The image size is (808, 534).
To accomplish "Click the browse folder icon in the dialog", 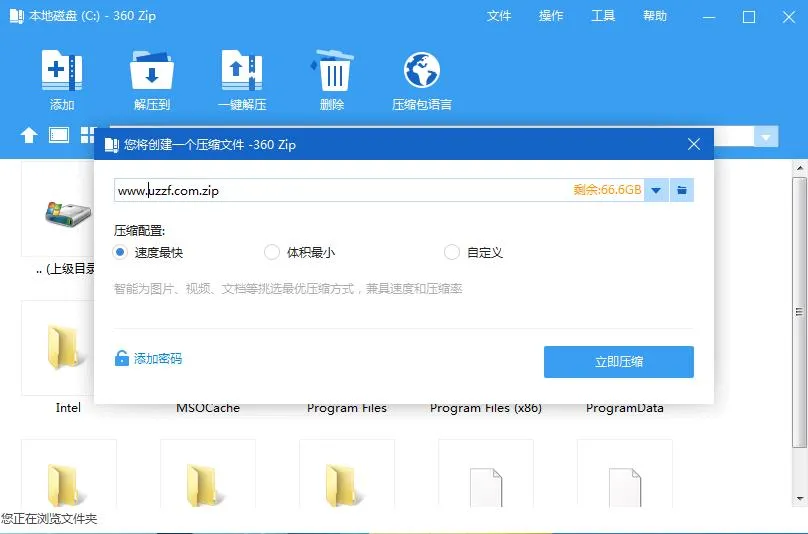I will coord(682,190).
